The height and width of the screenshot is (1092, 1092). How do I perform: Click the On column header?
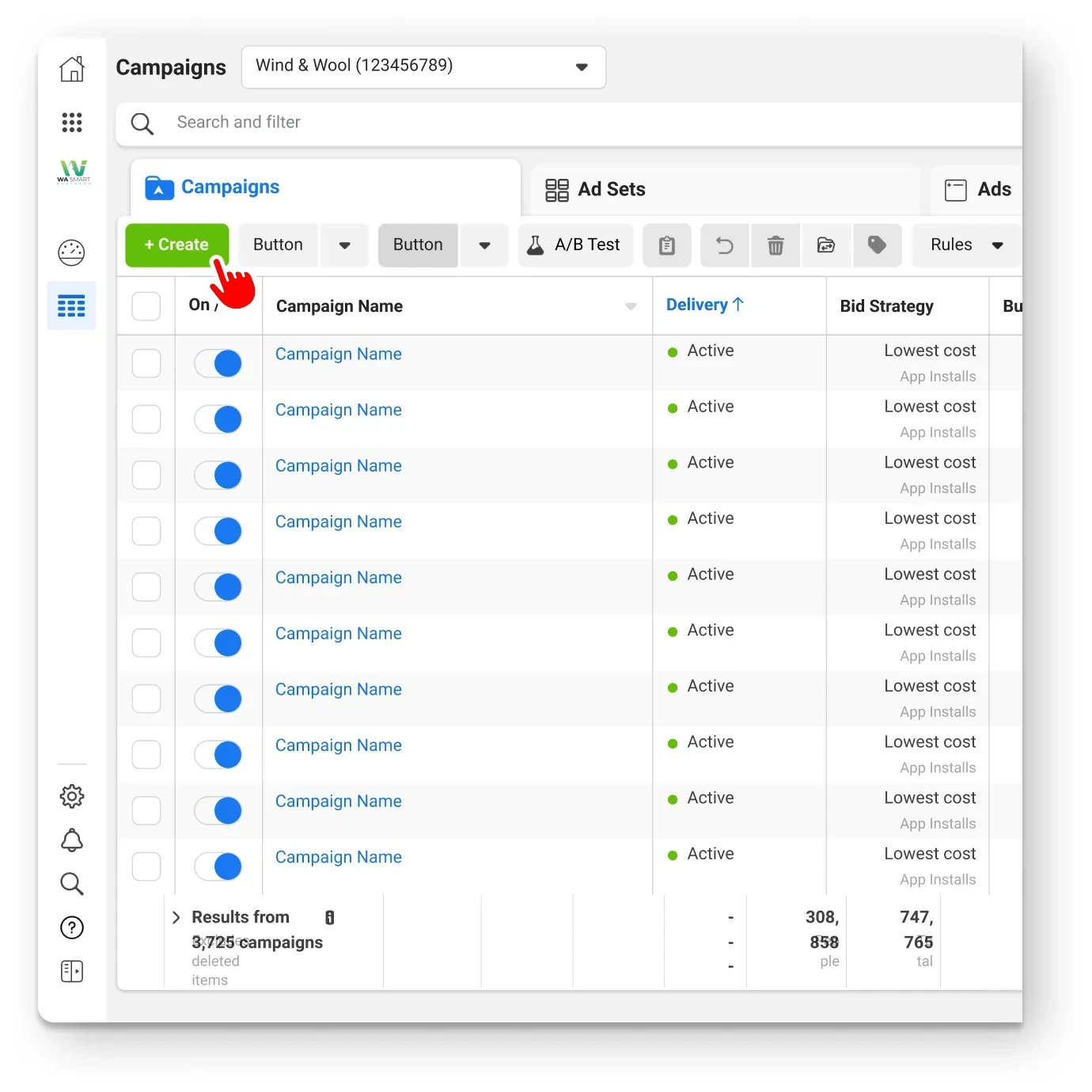pos(203,305)
